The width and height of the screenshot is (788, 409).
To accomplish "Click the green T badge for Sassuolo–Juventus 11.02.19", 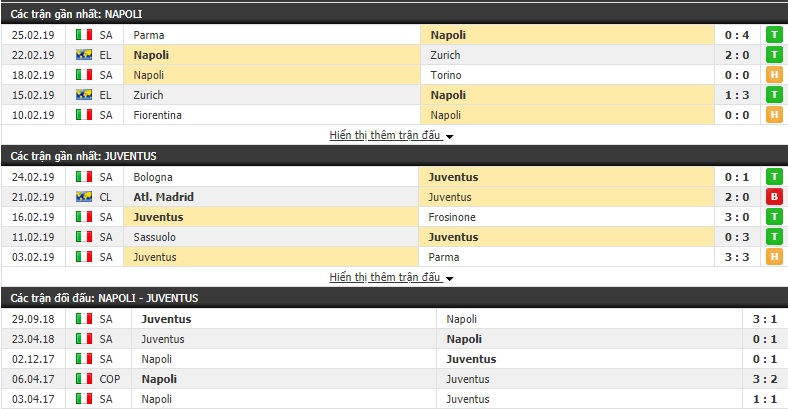I will coord(774,237).
